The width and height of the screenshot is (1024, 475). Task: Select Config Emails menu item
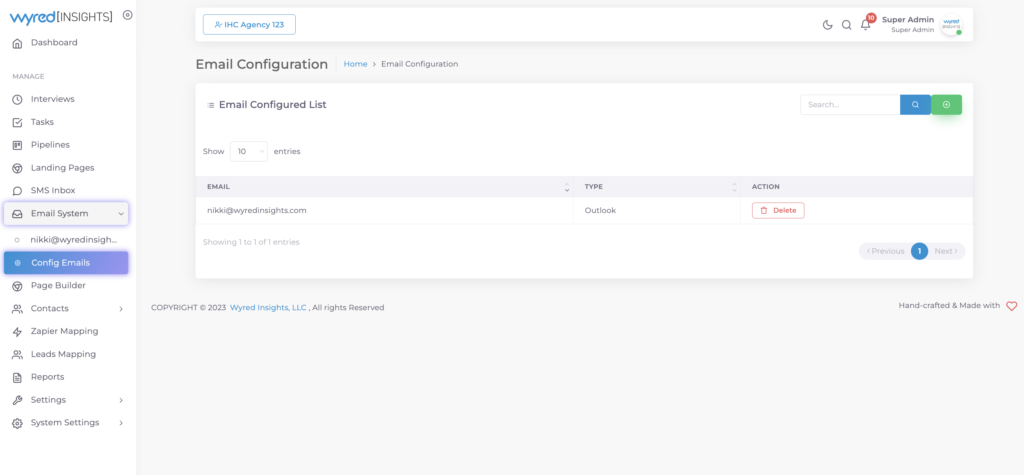point(66,263)
